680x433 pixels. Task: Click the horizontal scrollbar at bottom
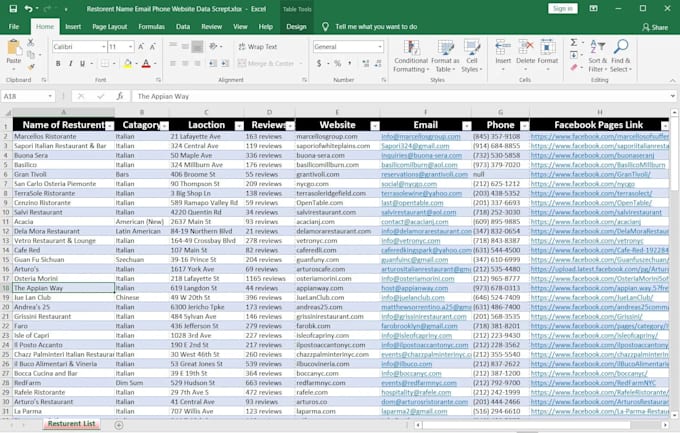coord(526,425)
